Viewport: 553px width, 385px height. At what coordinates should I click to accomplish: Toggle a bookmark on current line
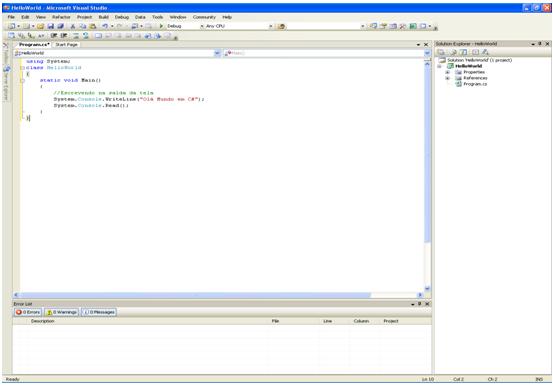(98, 36)
